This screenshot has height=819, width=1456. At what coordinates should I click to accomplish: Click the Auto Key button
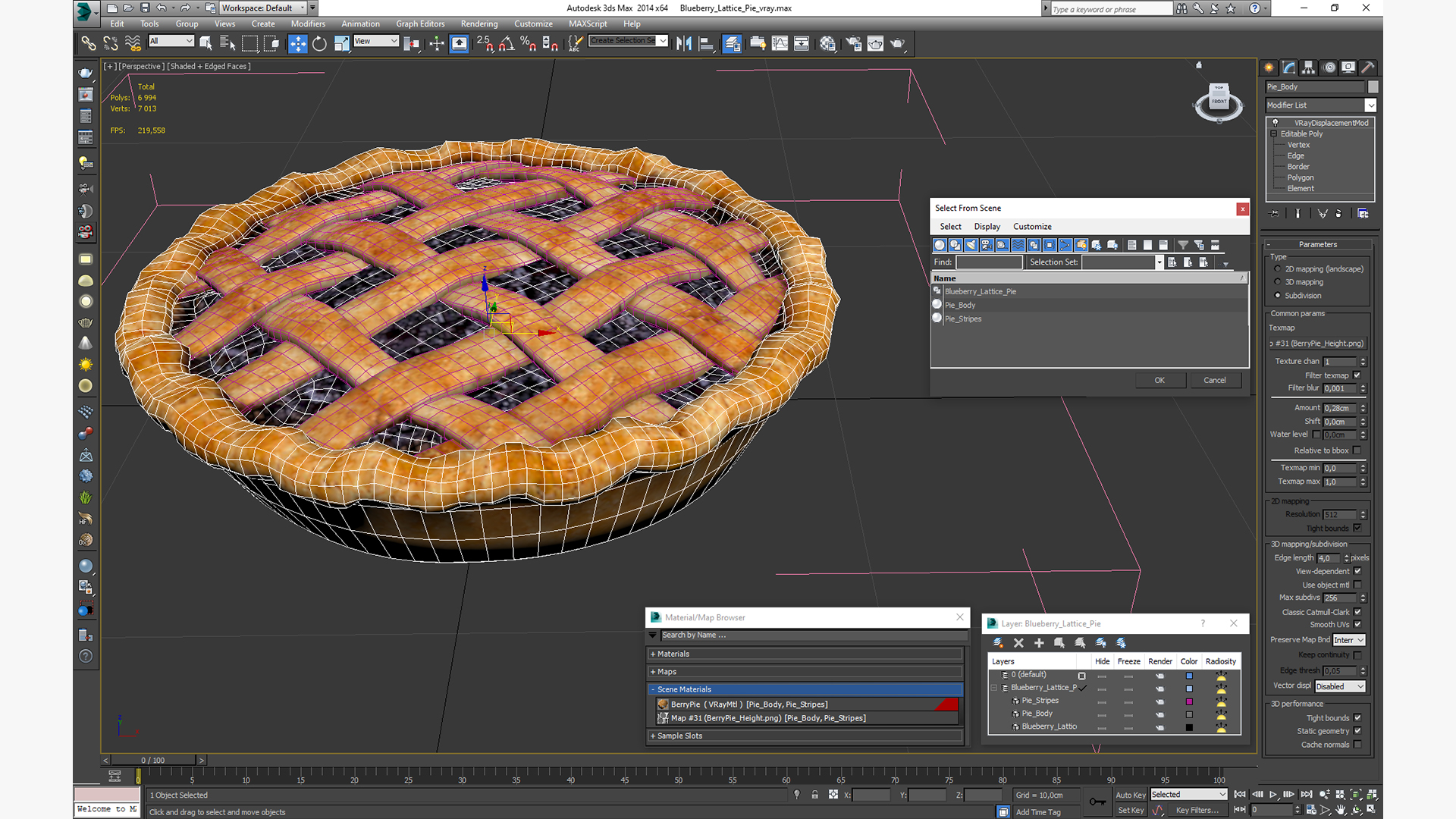pos(1130,795)
